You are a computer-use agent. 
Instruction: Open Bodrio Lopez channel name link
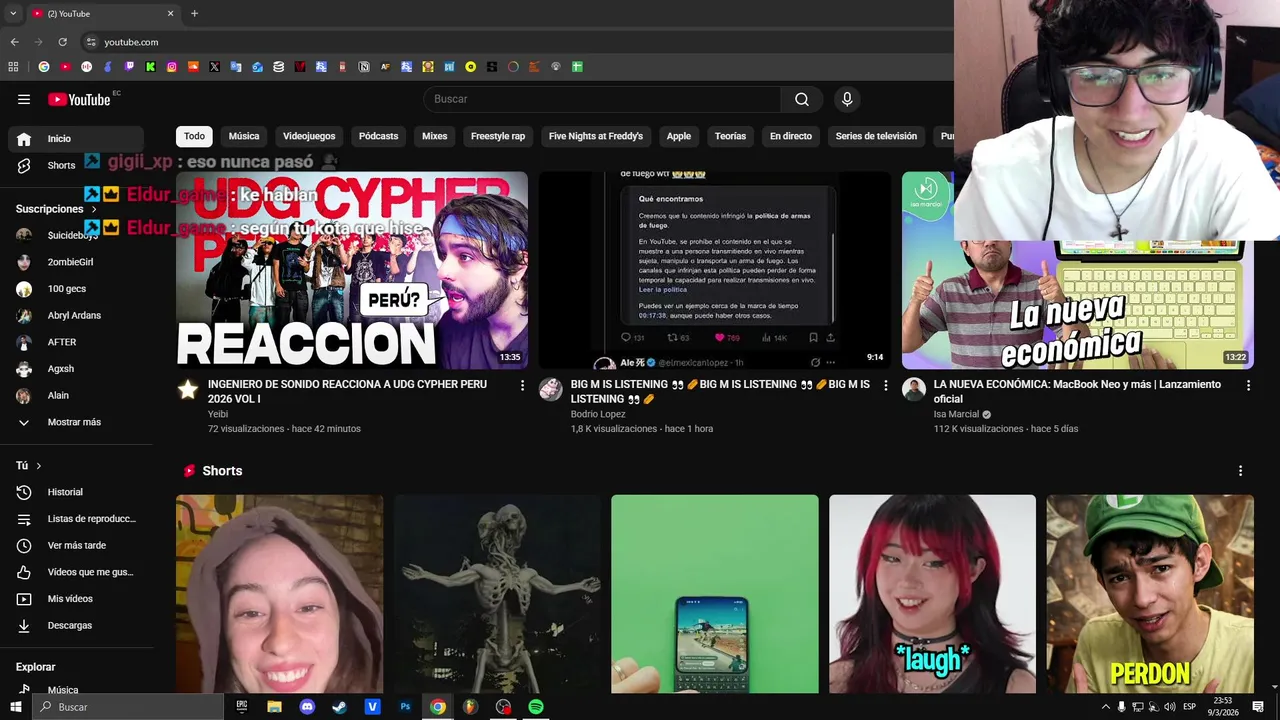tap(598, 414)
